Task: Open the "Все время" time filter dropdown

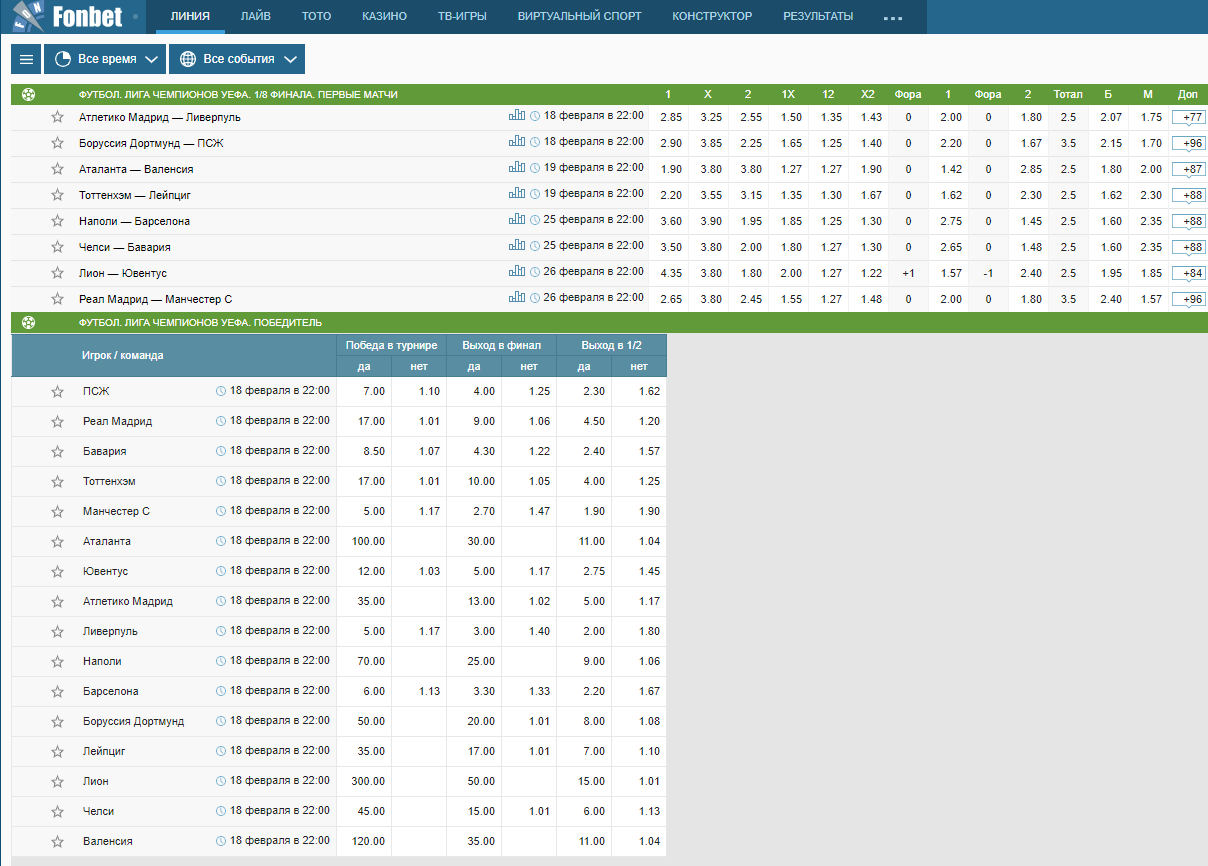Action: (105, 59)
